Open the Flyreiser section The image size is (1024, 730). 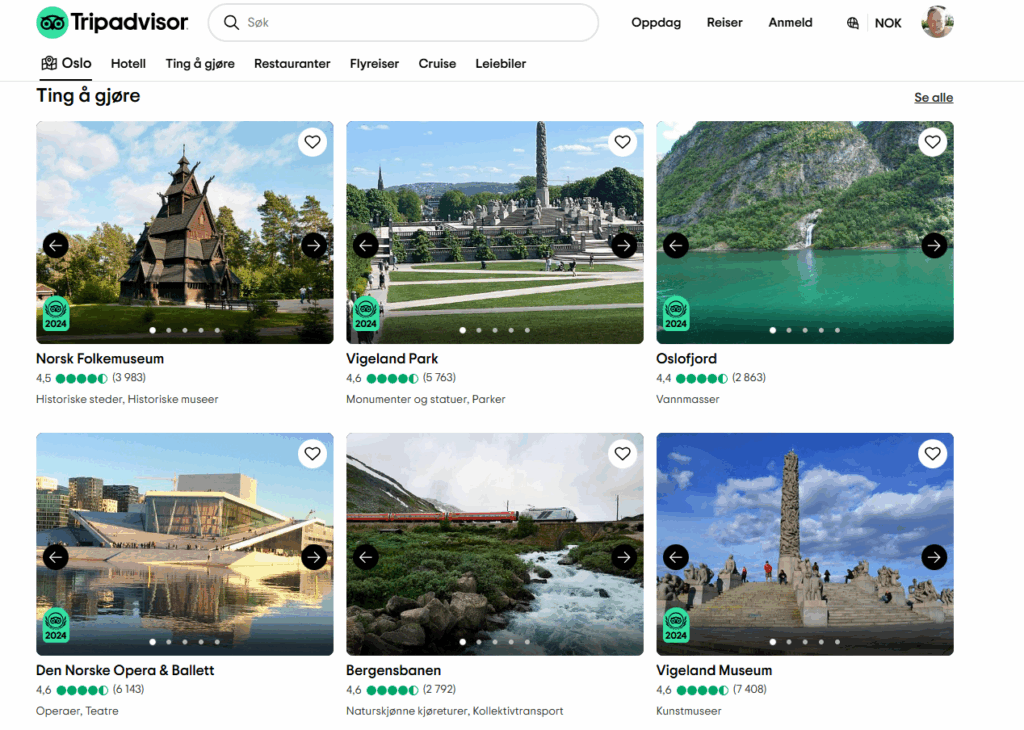[374, 63]
